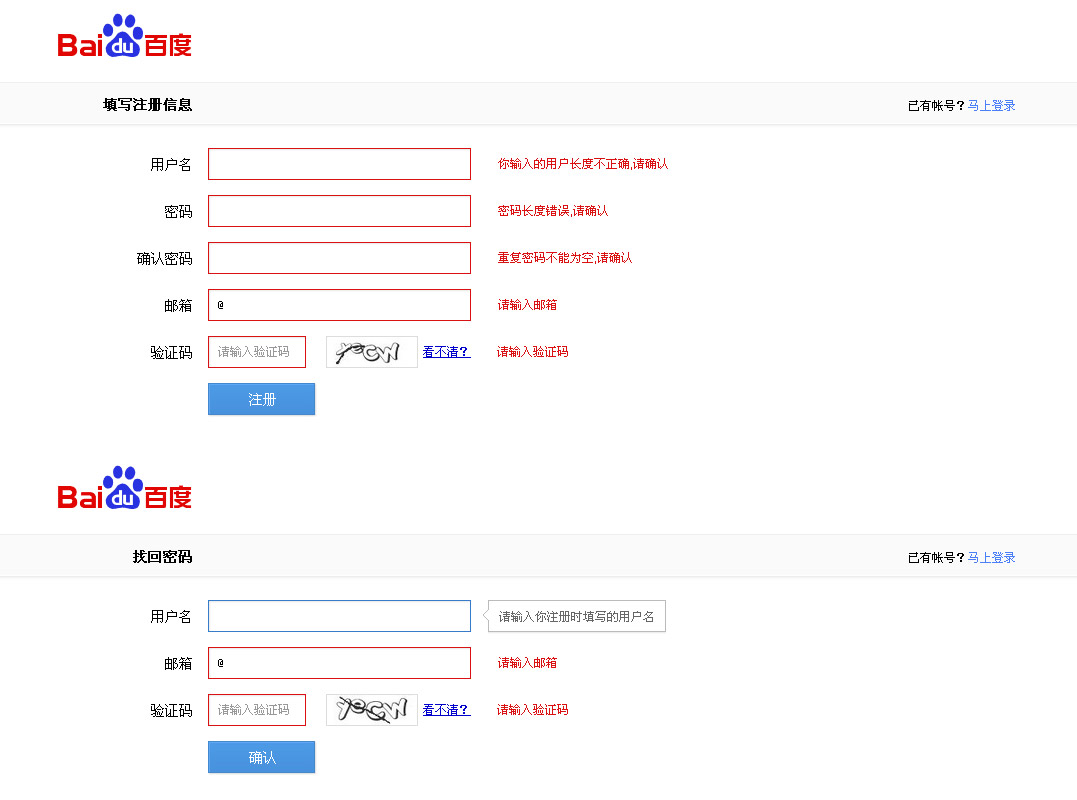The width and height of the screenshot is (1077, 800).
Task: Click the 找回密码 heading text
Action: [x=163, y=556]
